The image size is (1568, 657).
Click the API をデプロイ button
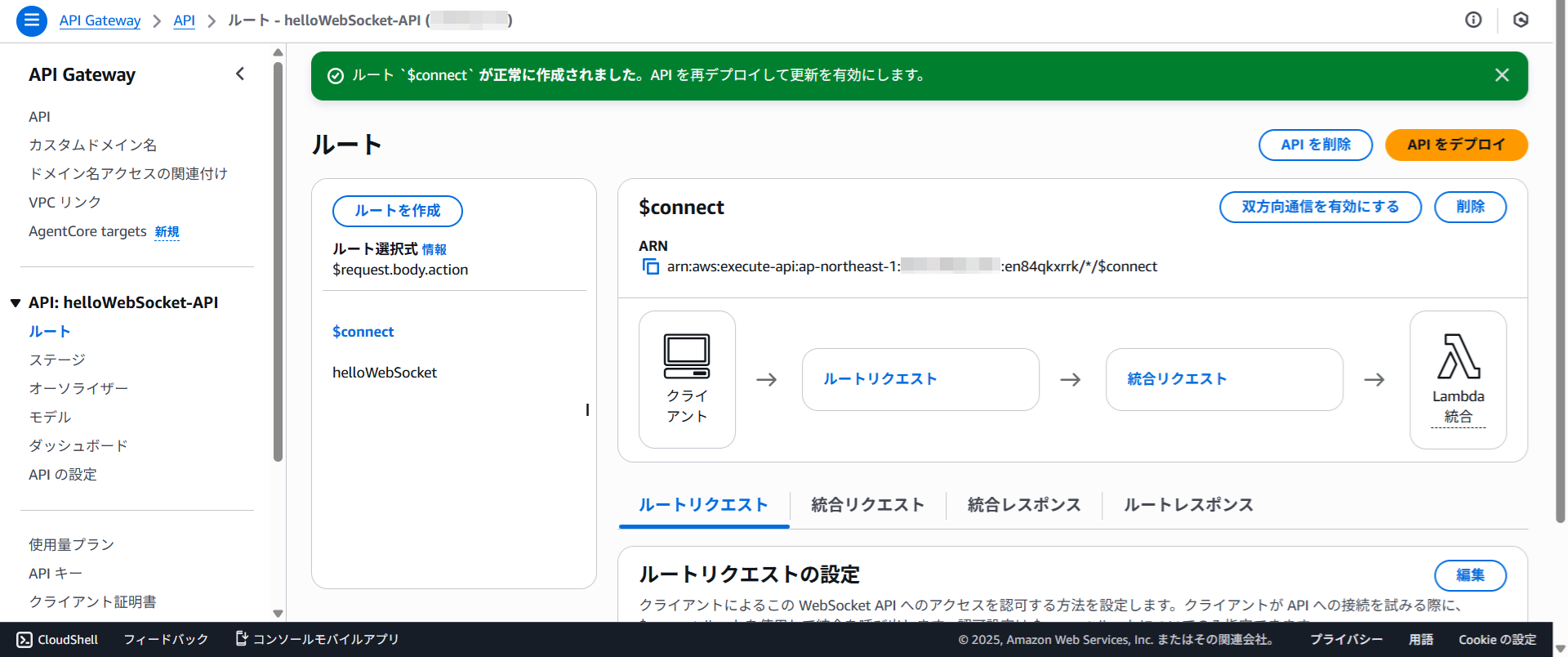pyautogui.click(x=1455, y=145)
